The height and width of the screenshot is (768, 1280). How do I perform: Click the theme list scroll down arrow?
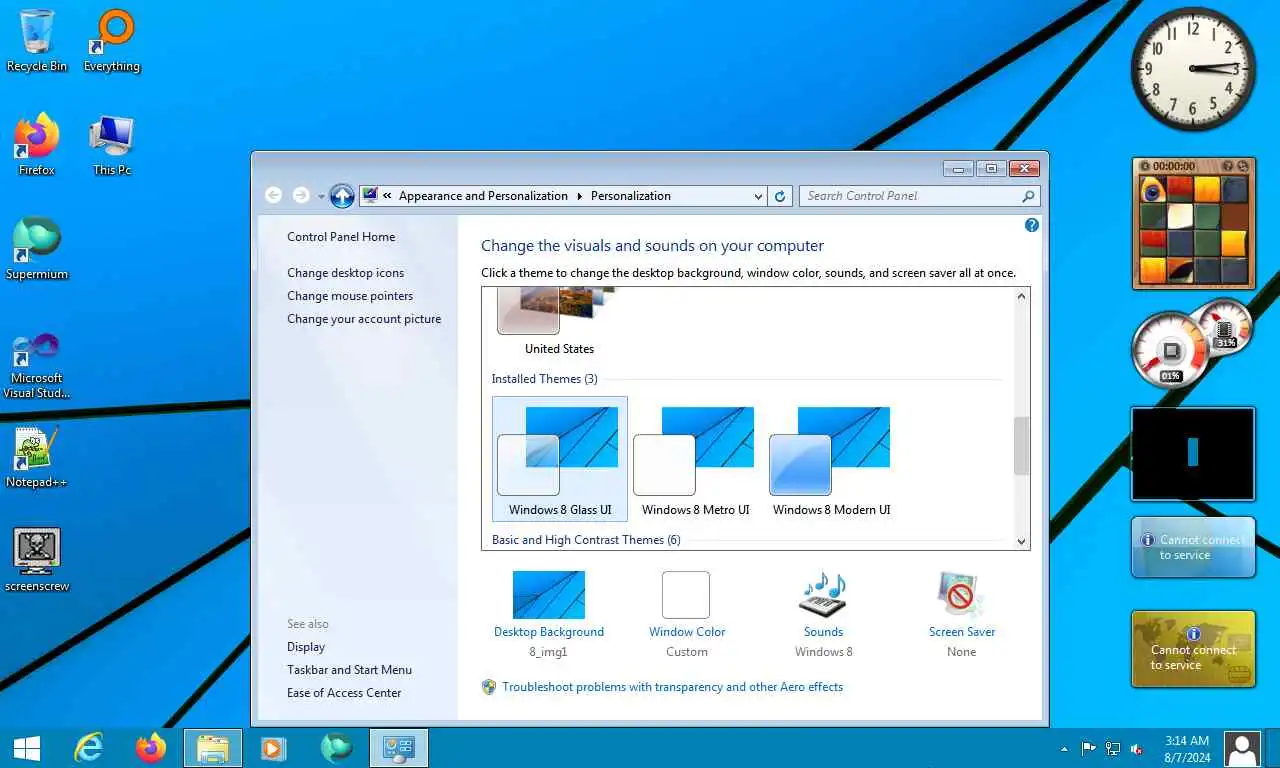click(1021, 542)
